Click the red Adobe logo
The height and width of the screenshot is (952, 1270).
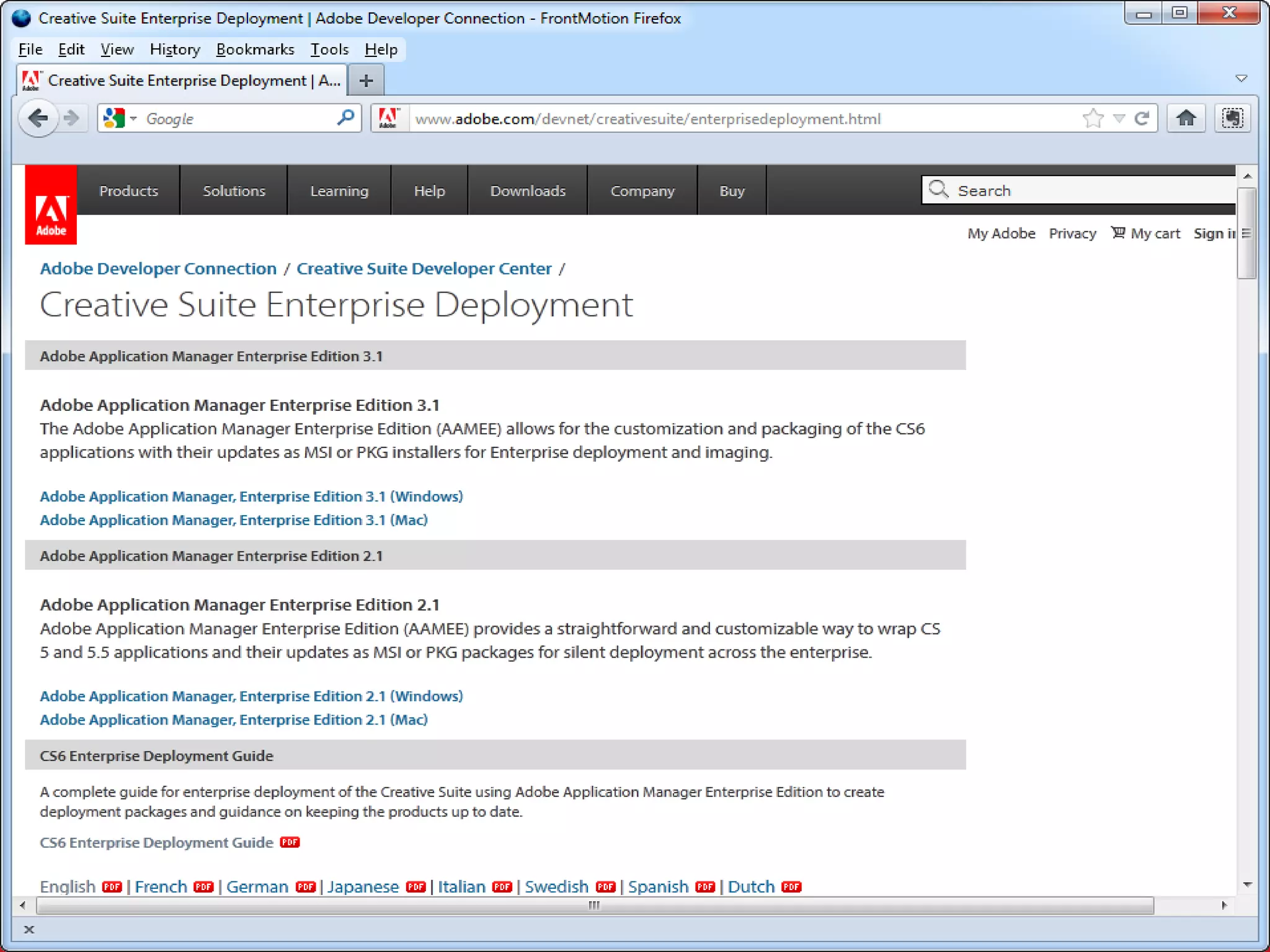pyautogui.click(x=51, y=205)
